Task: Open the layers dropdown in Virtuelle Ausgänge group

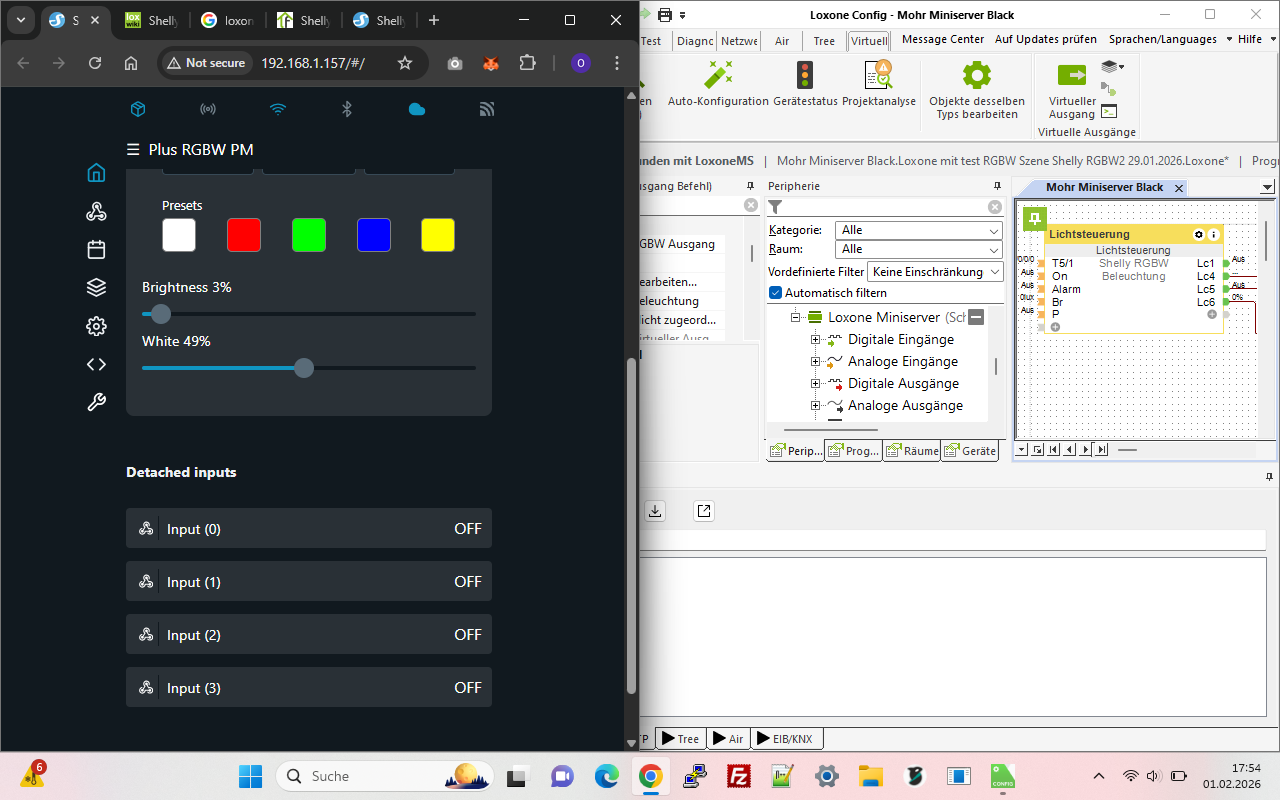Action: tap(1112, 67)
